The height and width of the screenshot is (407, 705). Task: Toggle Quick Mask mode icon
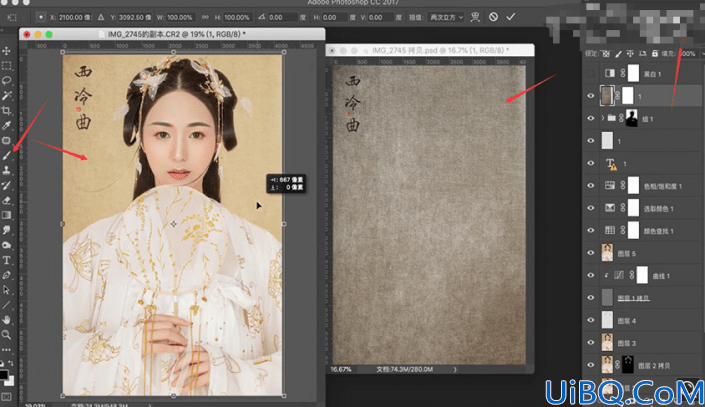pyautogui.click(x=6, y=397)
